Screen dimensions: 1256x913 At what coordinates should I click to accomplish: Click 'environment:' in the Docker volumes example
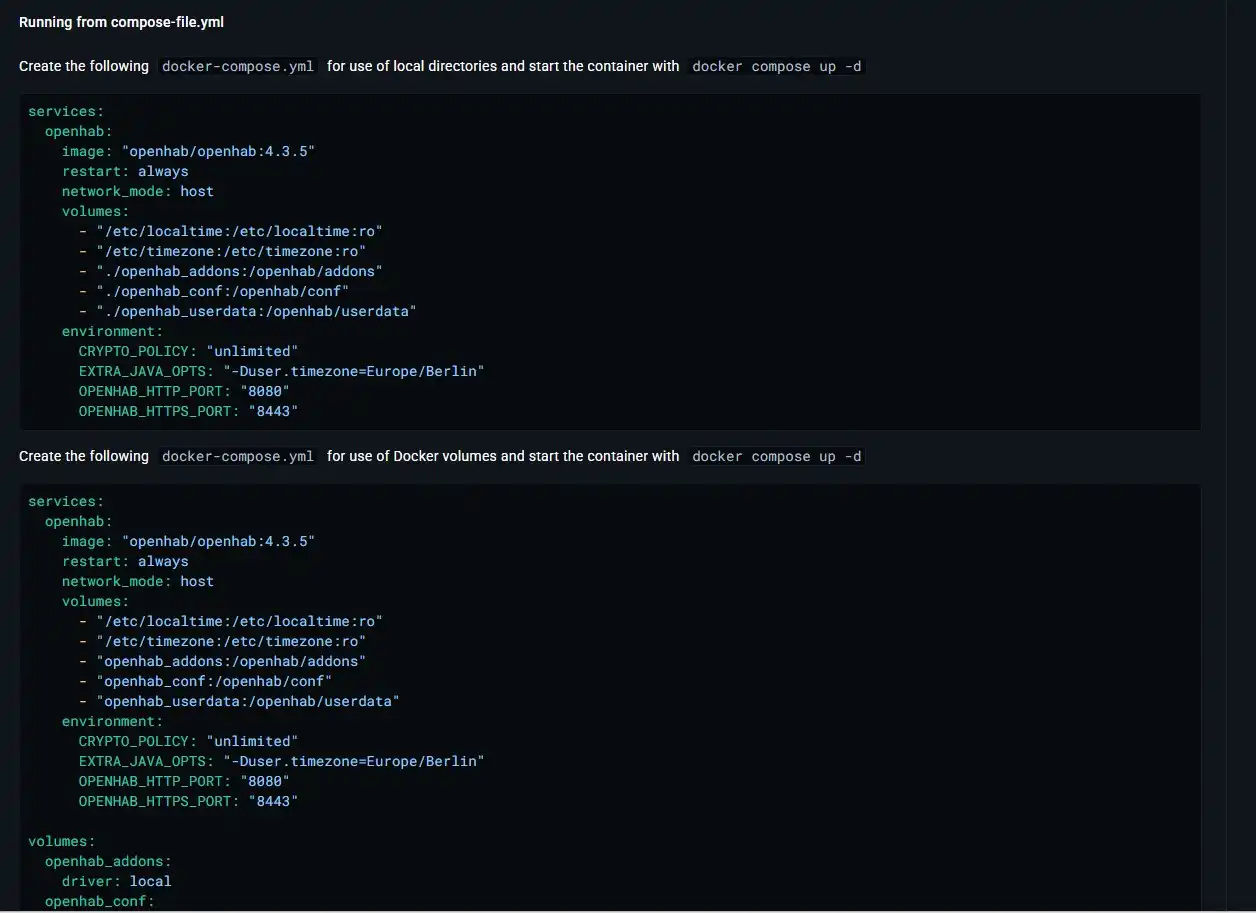coord(112,721)
